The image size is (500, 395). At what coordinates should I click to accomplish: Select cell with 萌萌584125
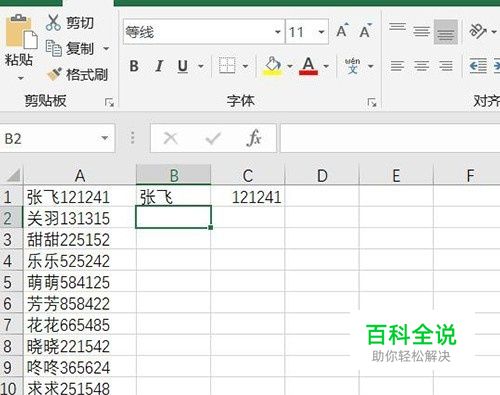coord(80,282)
